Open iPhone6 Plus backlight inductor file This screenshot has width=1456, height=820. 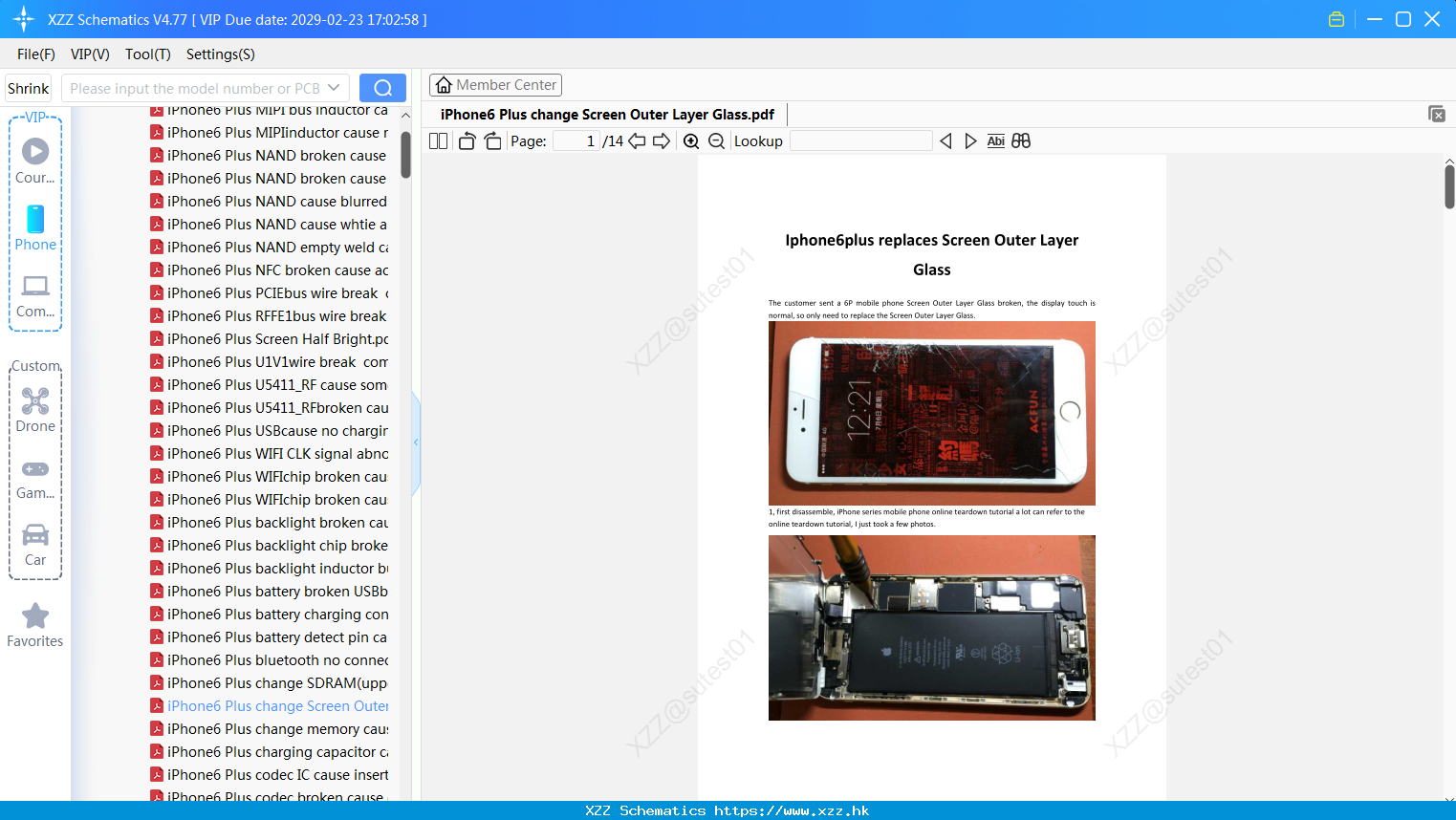(270, 569)
